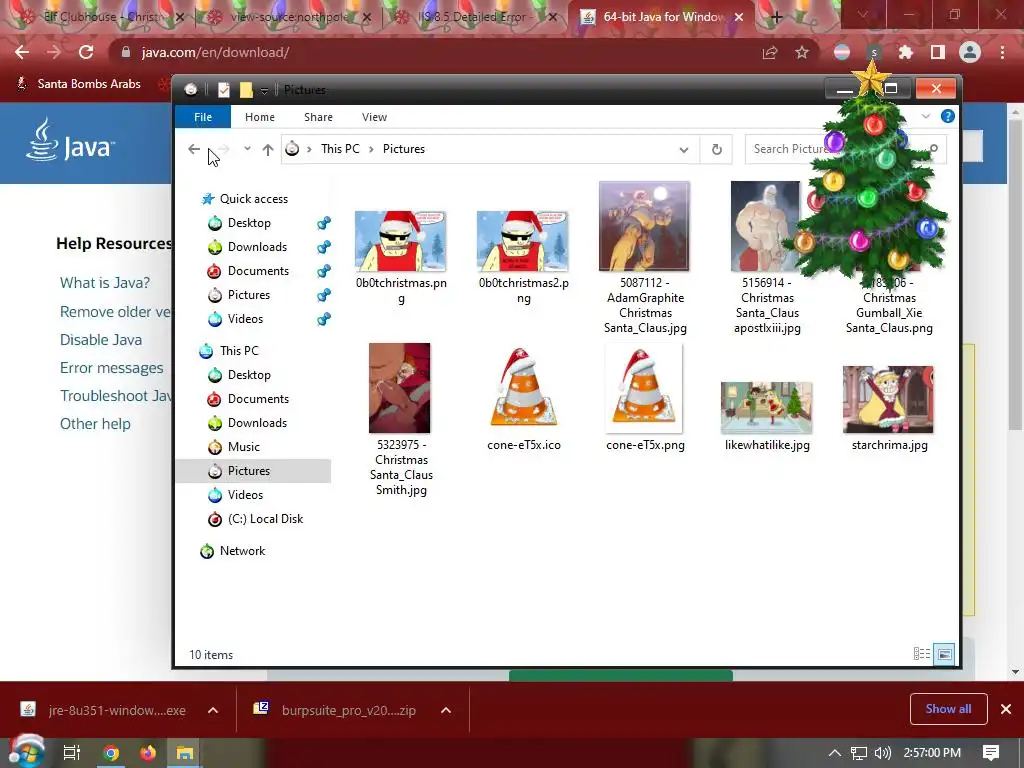Open Desktop under Quick access

249,223
